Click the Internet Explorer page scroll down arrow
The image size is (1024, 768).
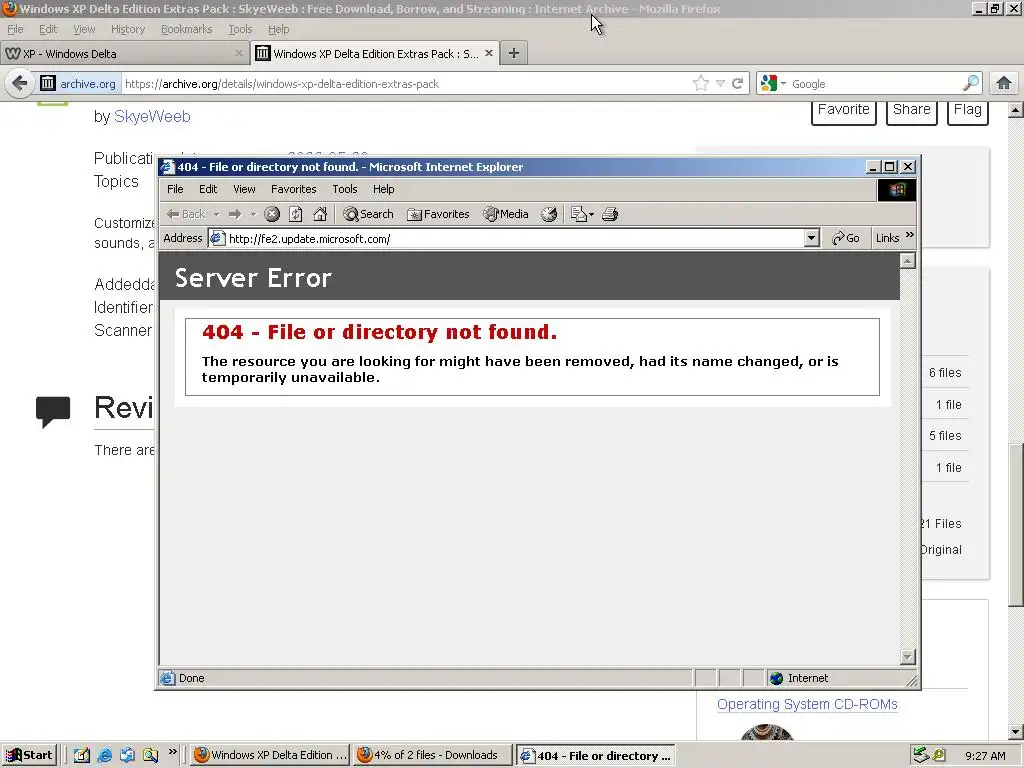pos(908,656)
